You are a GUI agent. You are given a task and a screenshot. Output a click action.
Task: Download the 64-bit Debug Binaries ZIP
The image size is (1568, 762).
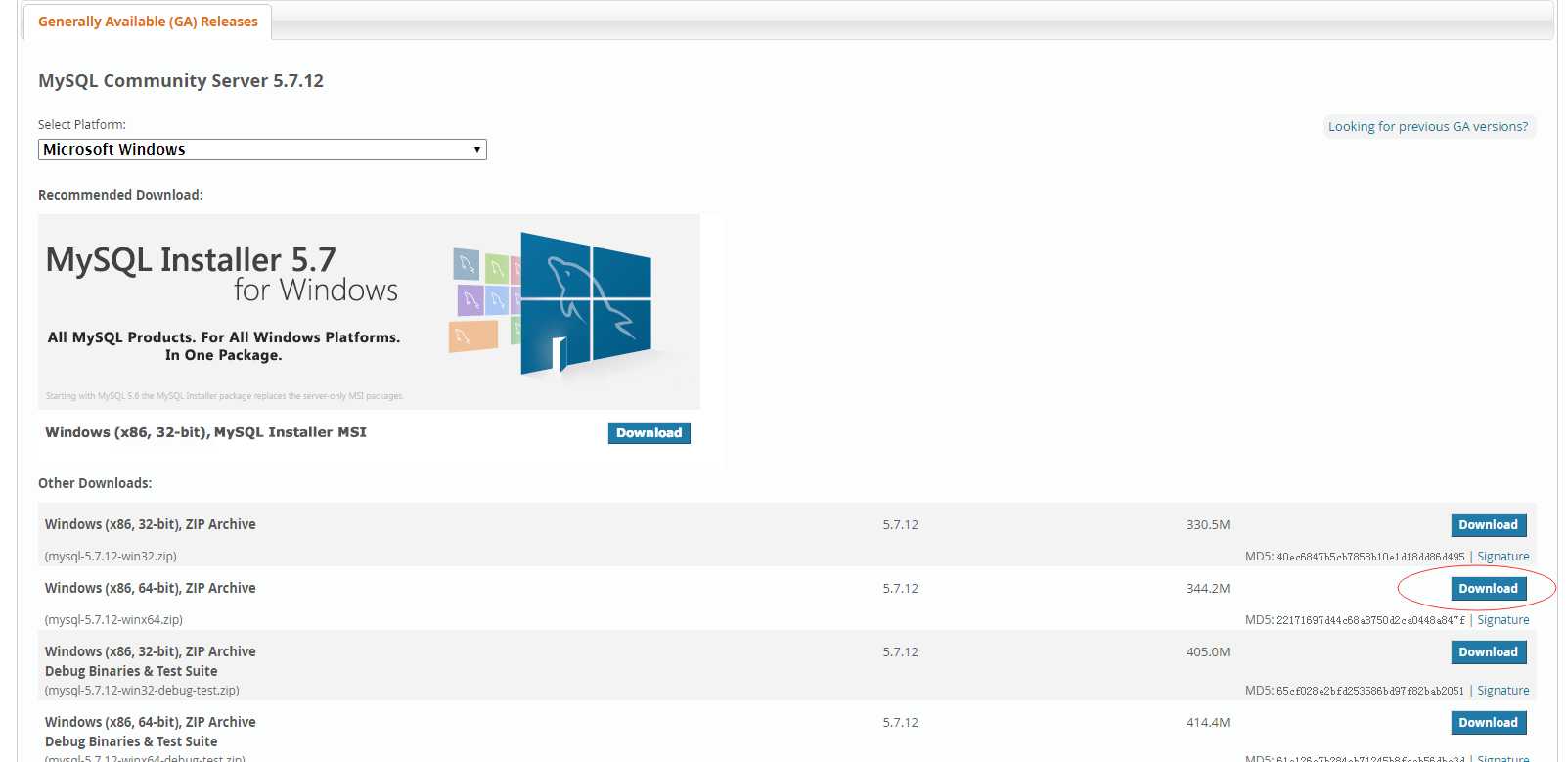[x=1488, y=723]
